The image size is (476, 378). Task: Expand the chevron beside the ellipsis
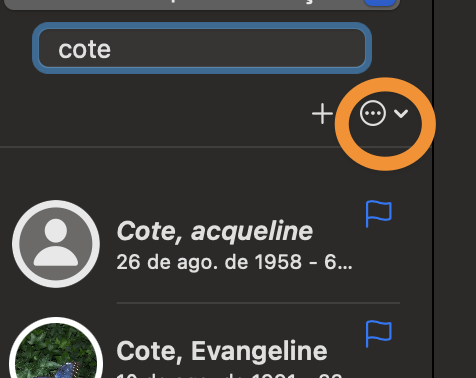pos(401,114)
